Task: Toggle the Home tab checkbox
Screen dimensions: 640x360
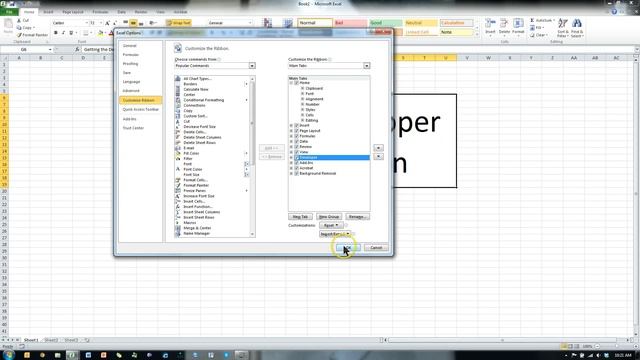Action: click(x=297, y=83)
